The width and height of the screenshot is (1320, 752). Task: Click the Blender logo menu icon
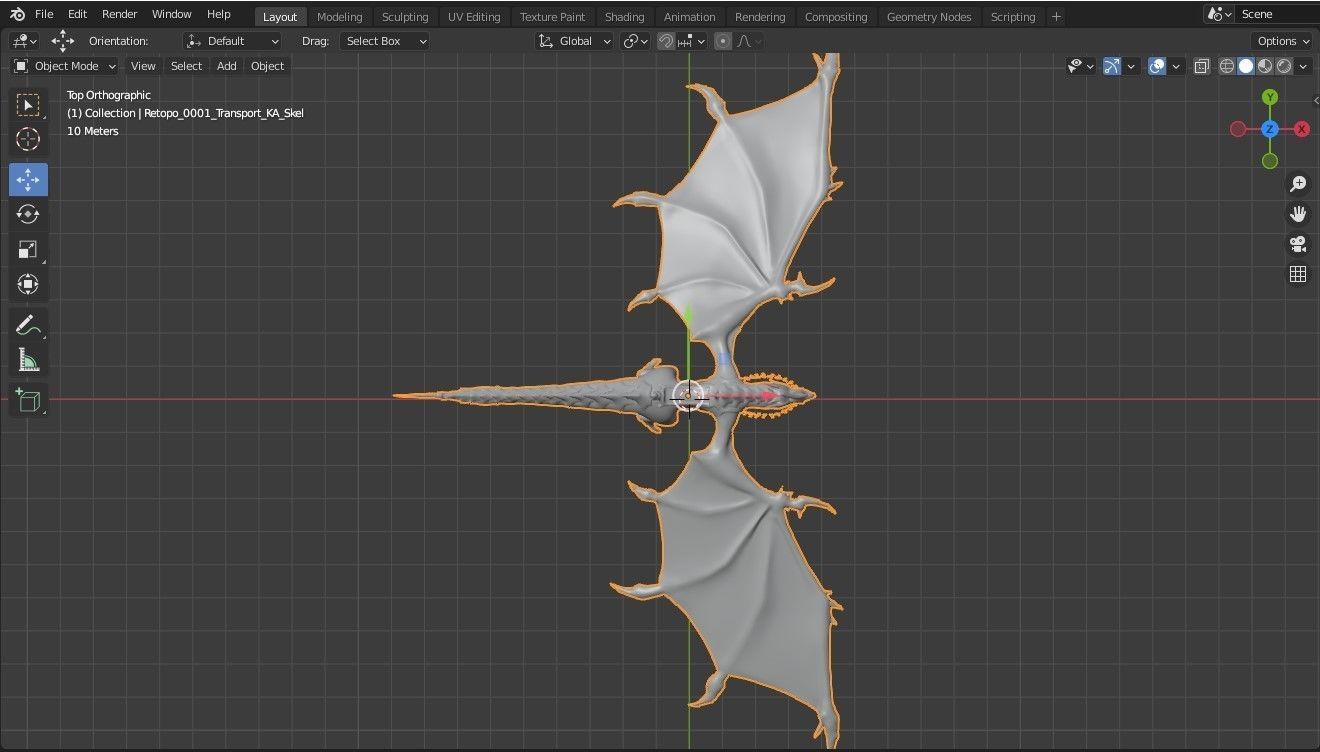[17, 14]
